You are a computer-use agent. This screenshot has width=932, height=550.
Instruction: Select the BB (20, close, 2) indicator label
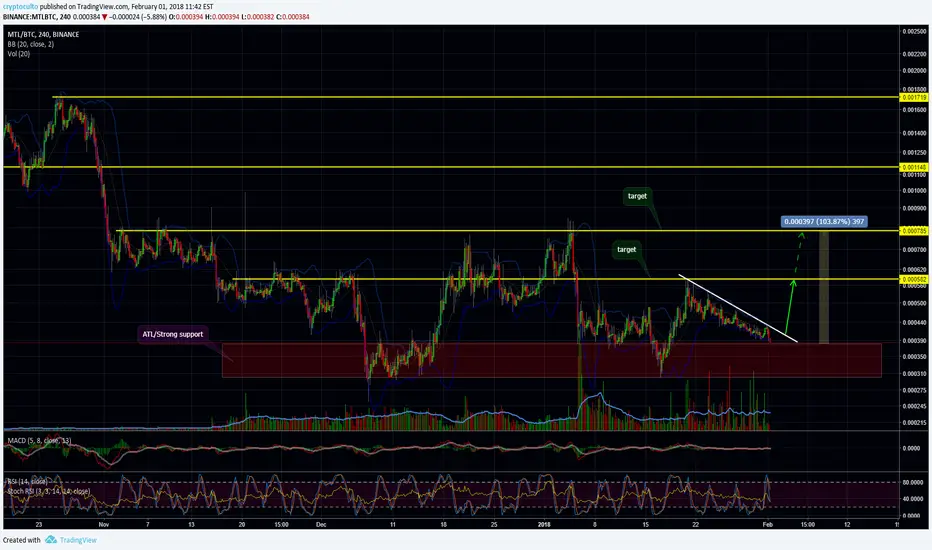click(x=31, y=44)
